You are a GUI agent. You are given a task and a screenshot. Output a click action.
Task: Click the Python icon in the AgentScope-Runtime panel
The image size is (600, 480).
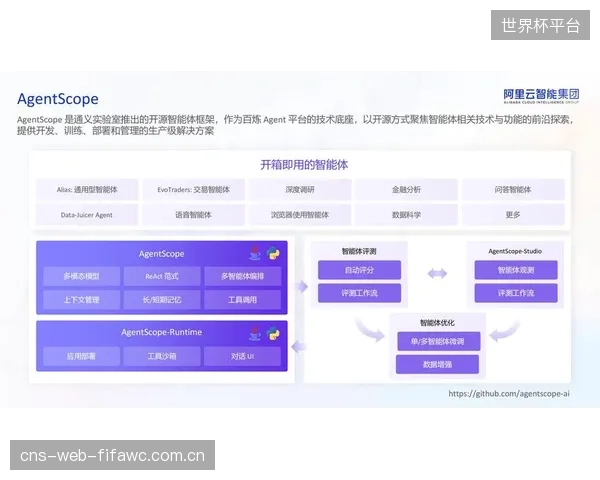273,334
